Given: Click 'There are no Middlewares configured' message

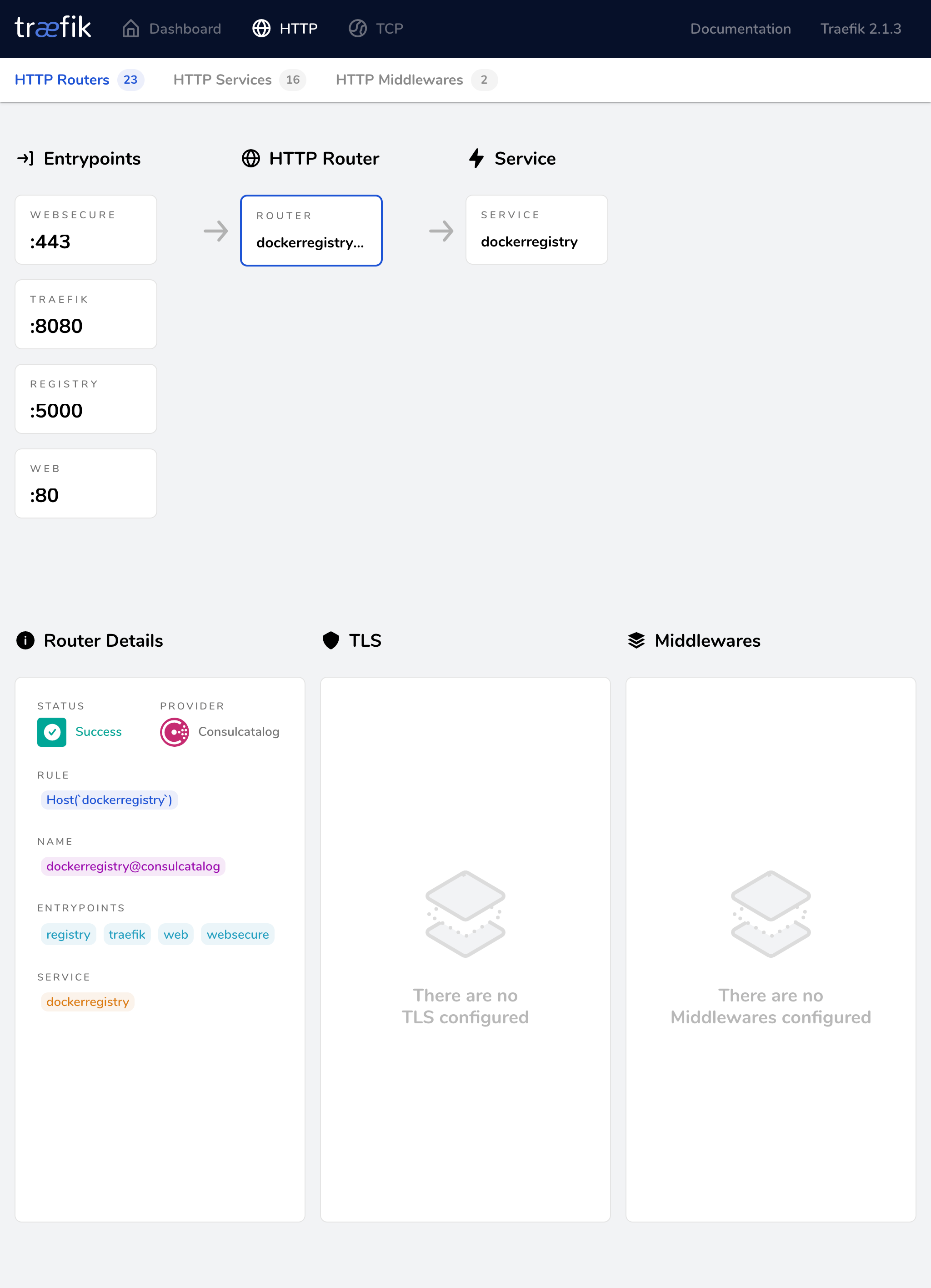Looking at the screenshot, I should coord(771,1006).
